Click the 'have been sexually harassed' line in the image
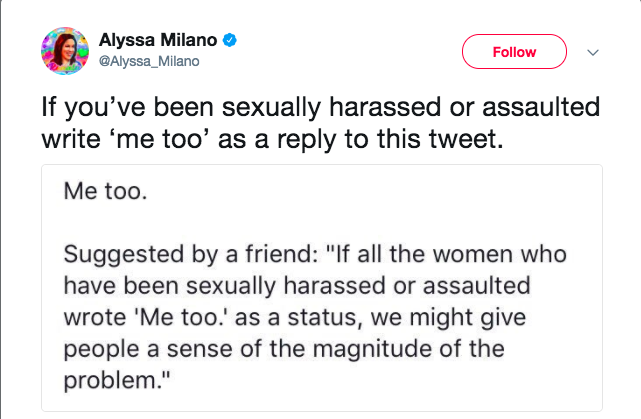641x419 pixels. [297, 286]
